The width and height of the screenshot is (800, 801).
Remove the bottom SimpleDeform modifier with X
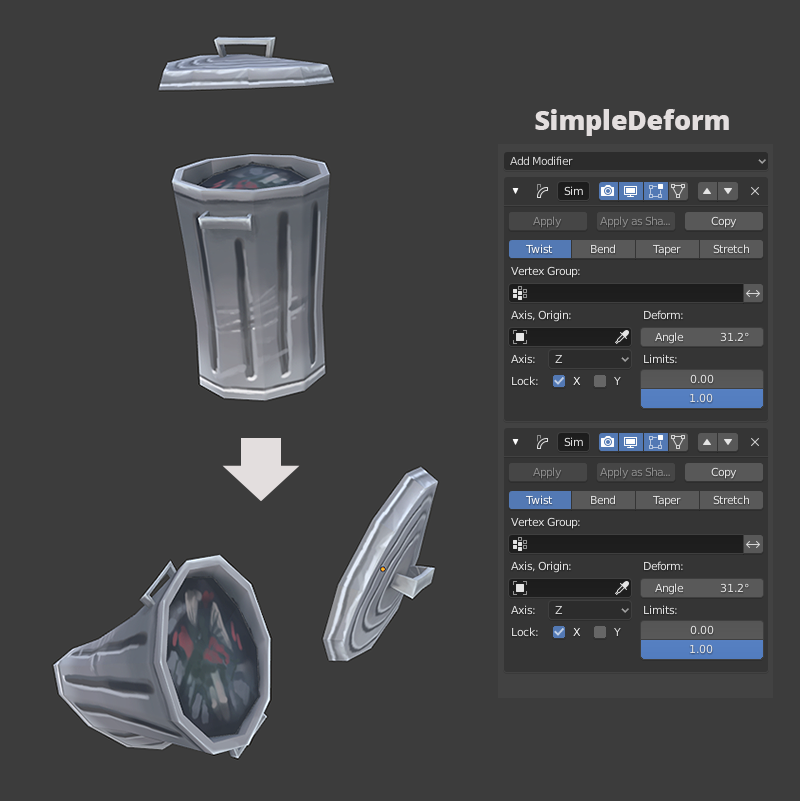pyautogui.click(x=755, y=442)
